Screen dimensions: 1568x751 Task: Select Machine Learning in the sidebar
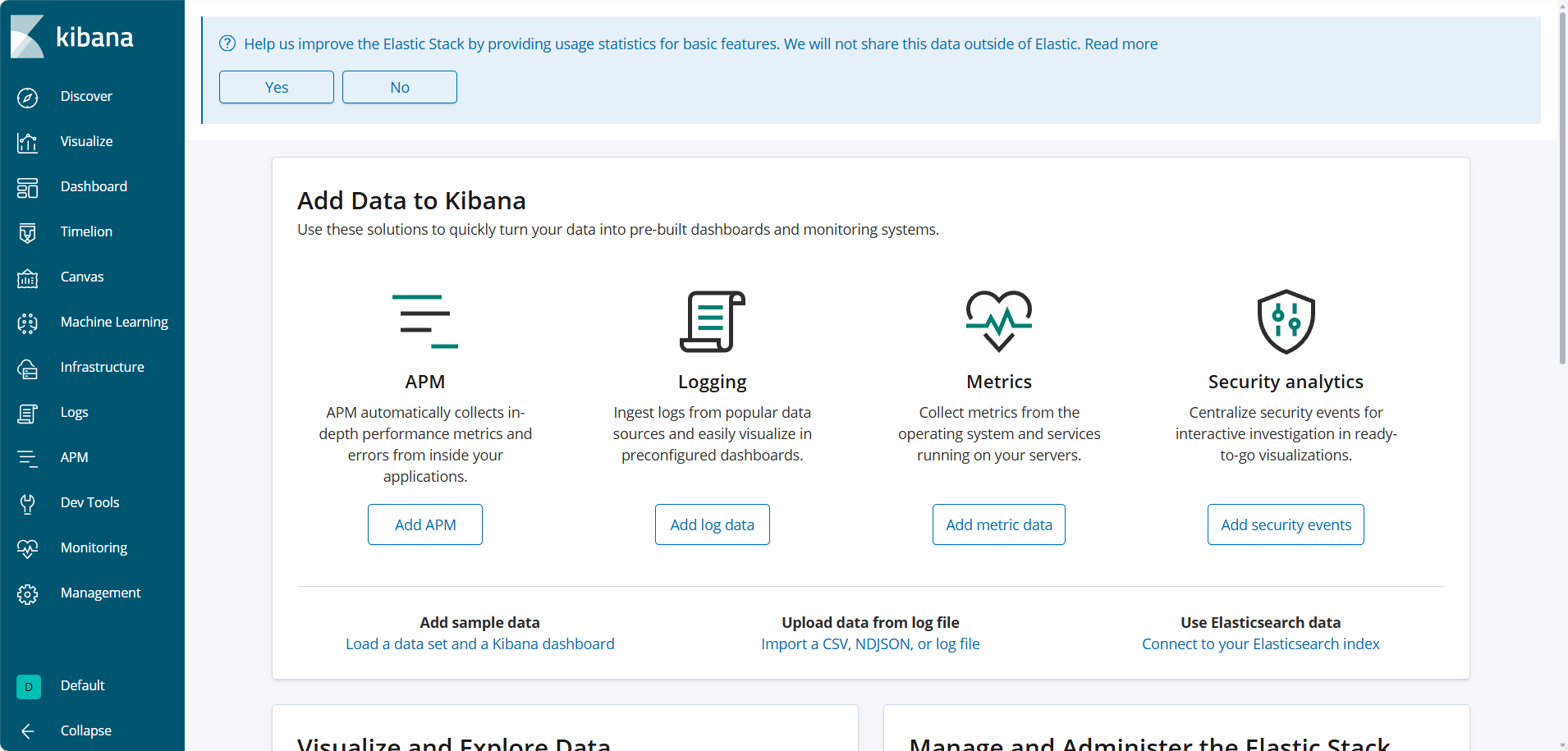(114, 322)
